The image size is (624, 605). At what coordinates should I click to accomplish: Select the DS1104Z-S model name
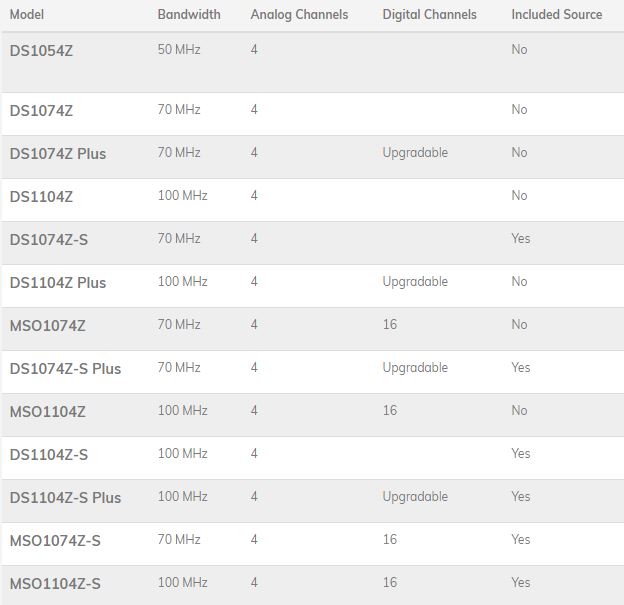point(49,455)
